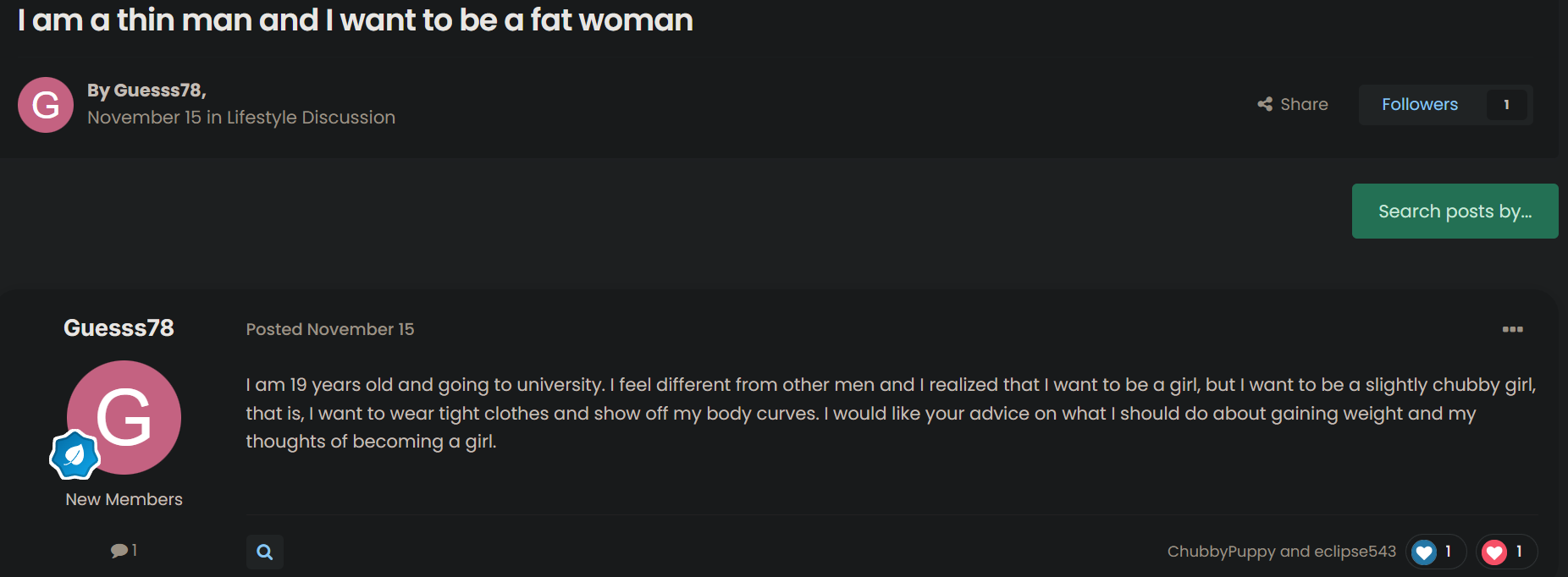Image resolution: width=1568 pixels, height=577 pixels.
Task: Click the follower count badge showing 1
Action: tap(1506, 105)
